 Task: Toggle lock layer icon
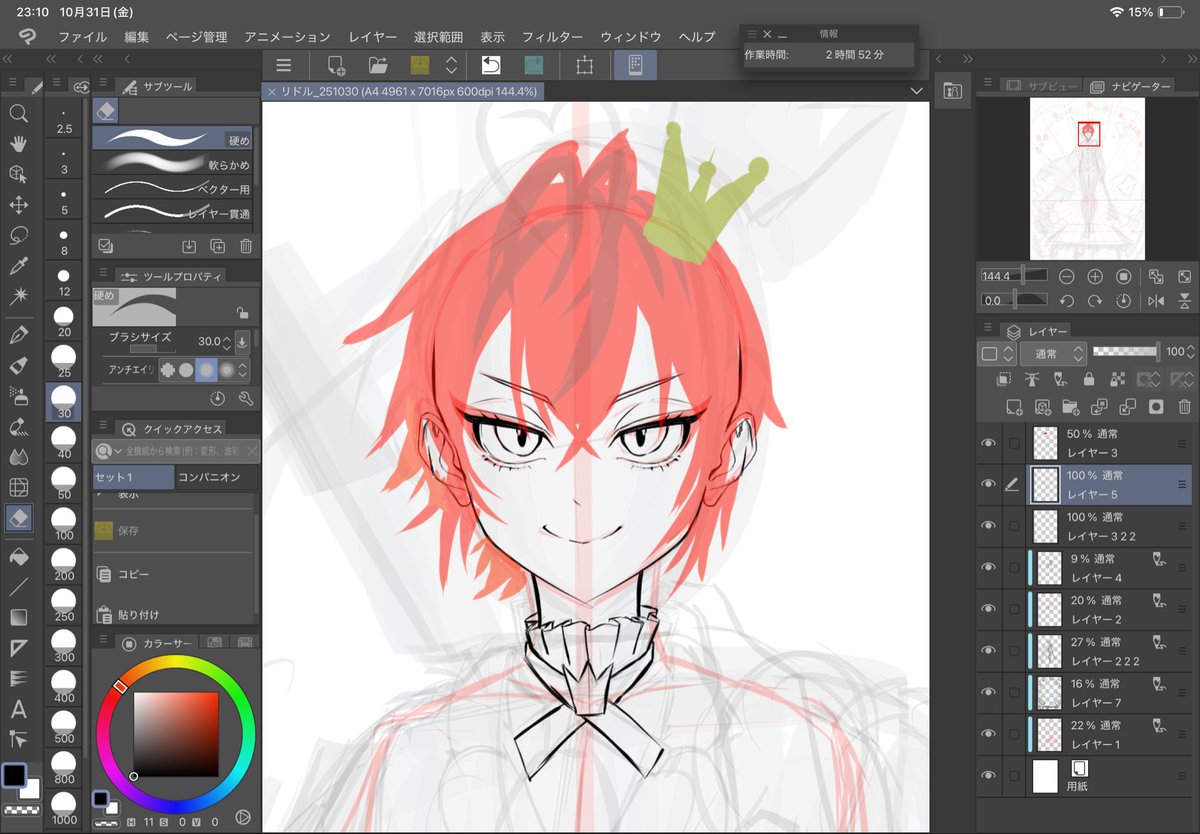[1089, 380]
